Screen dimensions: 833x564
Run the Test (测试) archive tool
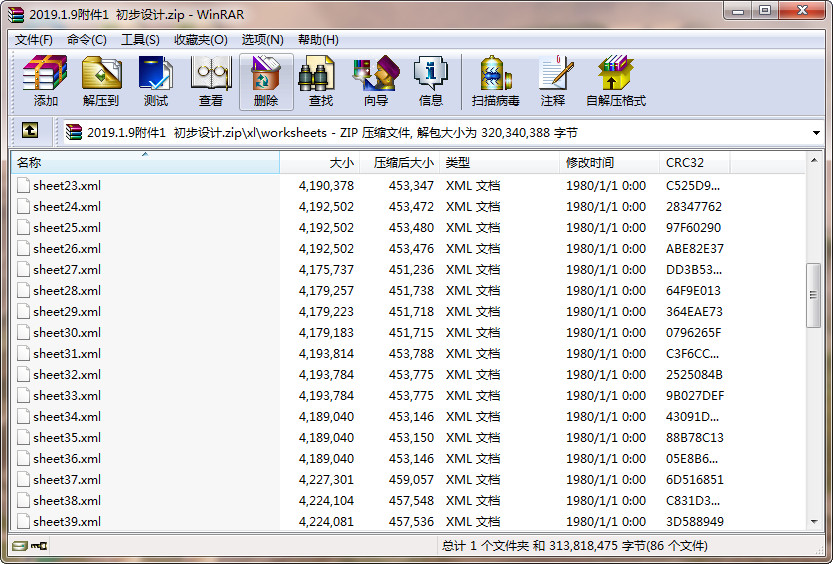tap(156, 81)
